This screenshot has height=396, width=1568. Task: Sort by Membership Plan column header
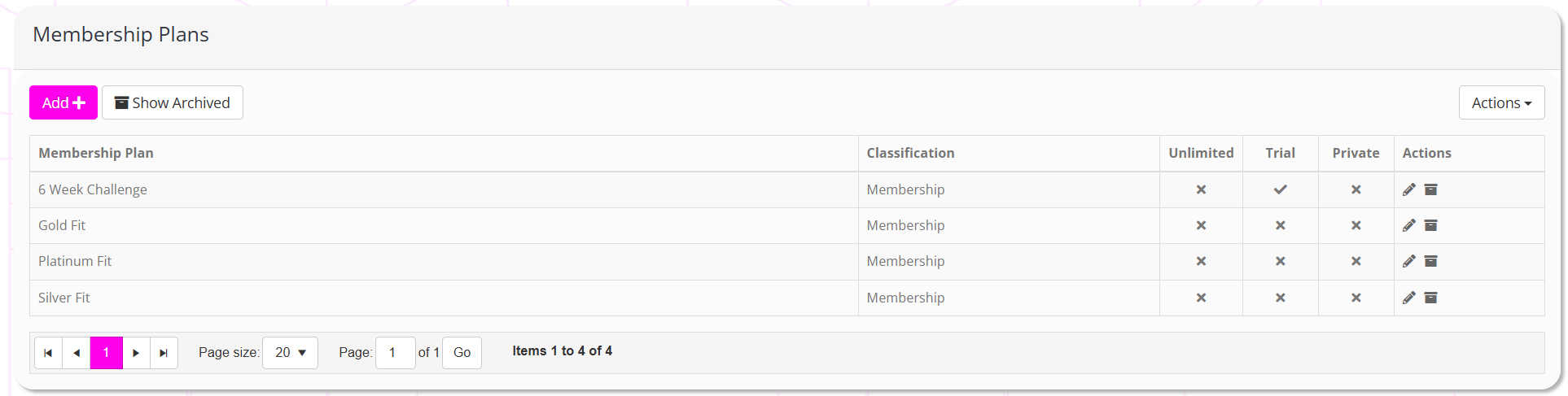96,153
